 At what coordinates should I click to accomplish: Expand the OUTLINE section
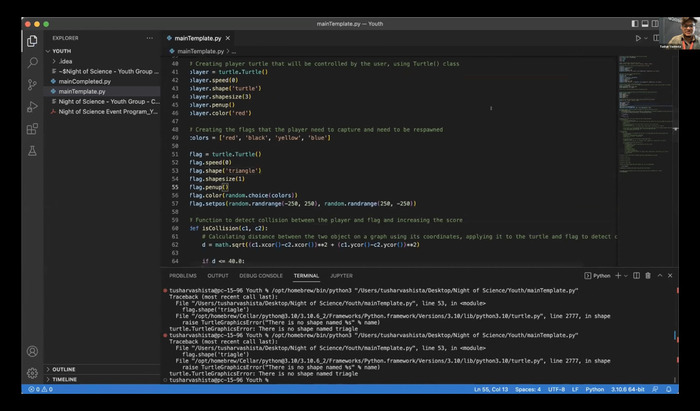[x=64, y=369]
